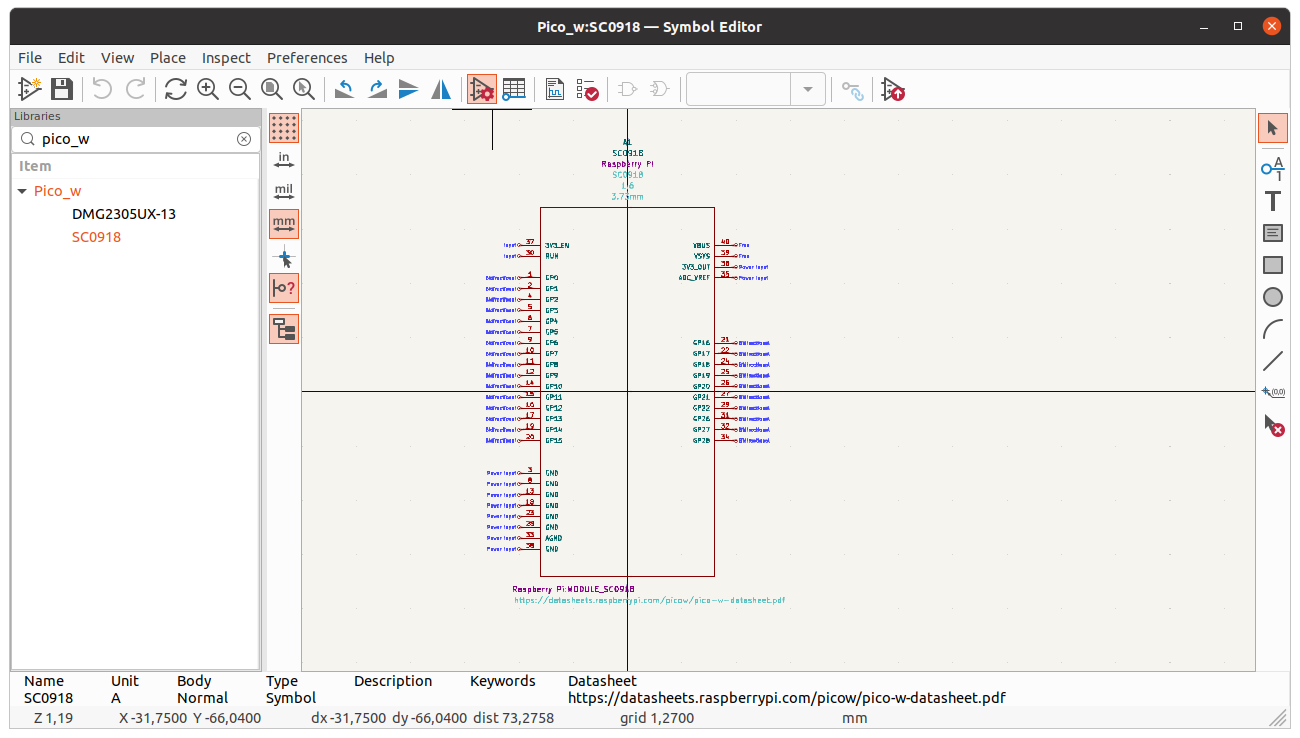The width and height of the screenshot is (1300, 738).
Task: Select the Add Line tool
Action: click(x=1273, y=361)
